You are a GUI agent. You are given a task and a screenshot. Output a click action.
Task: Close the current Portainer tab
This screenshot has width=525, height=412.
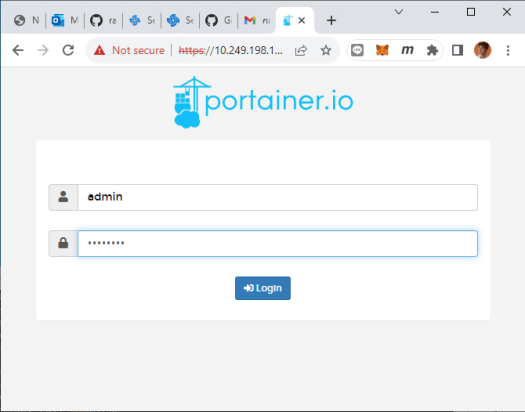pyautogui.click(x=301, y=20)
